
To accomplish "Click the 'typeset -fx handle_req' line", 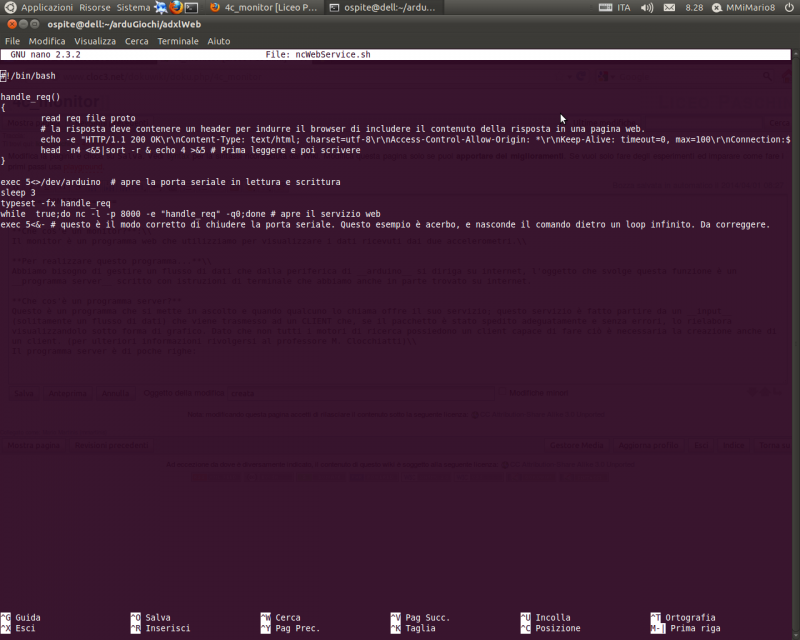I will [55, 204].
